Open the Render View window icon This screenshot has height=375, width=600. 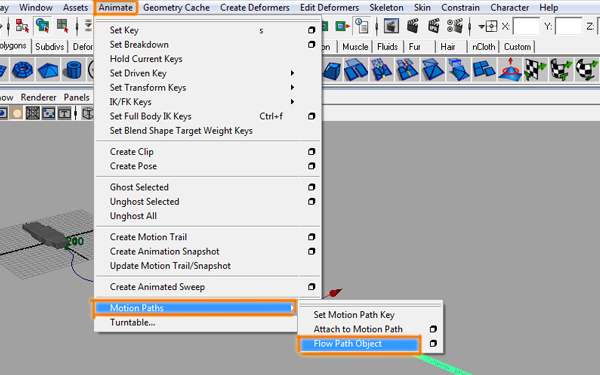pyautogui.click(x=391, y=26)
